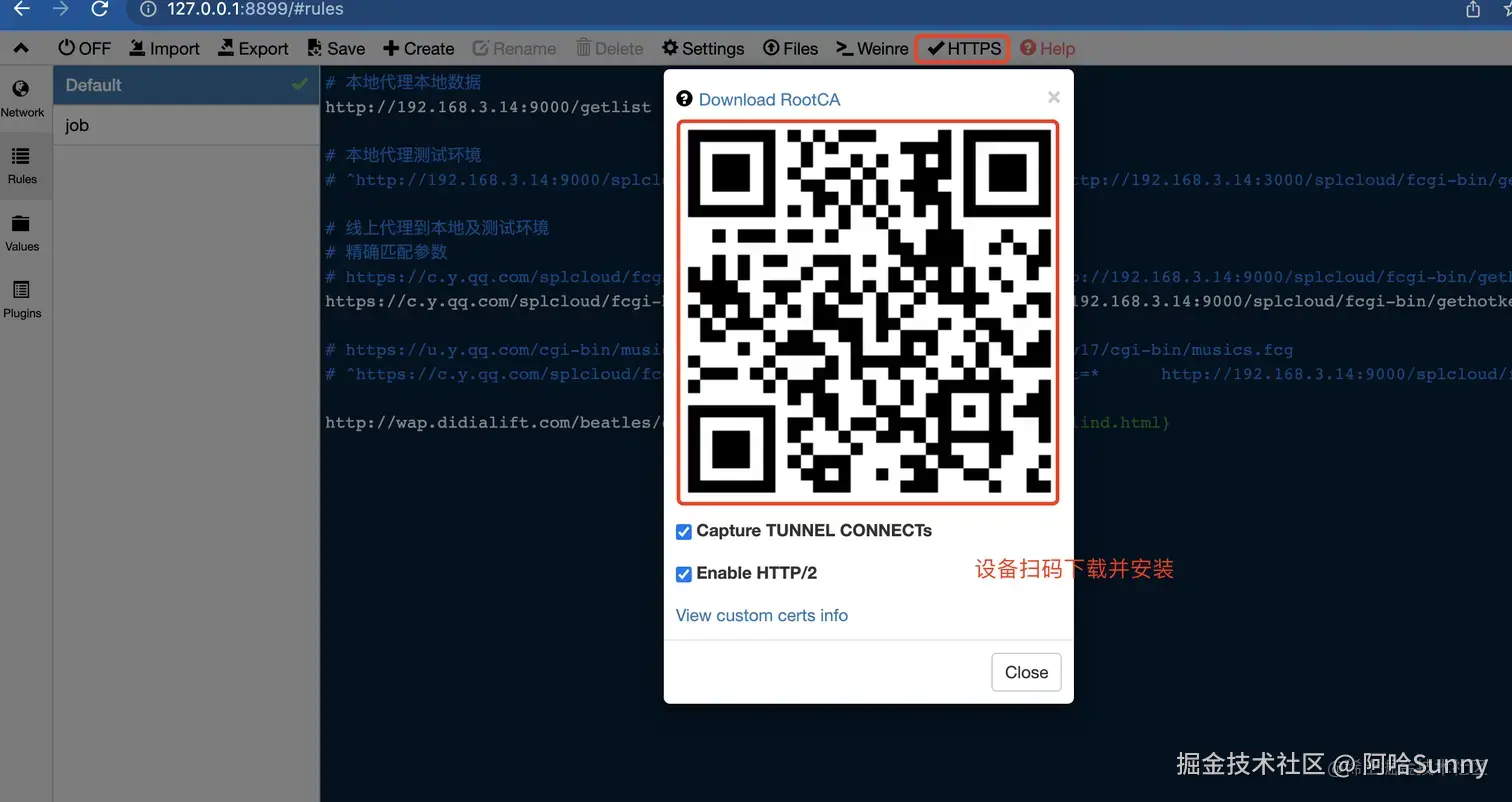The image size is (1512, 802).
Task: Export rules via Export button
Action: pos(253,48)
